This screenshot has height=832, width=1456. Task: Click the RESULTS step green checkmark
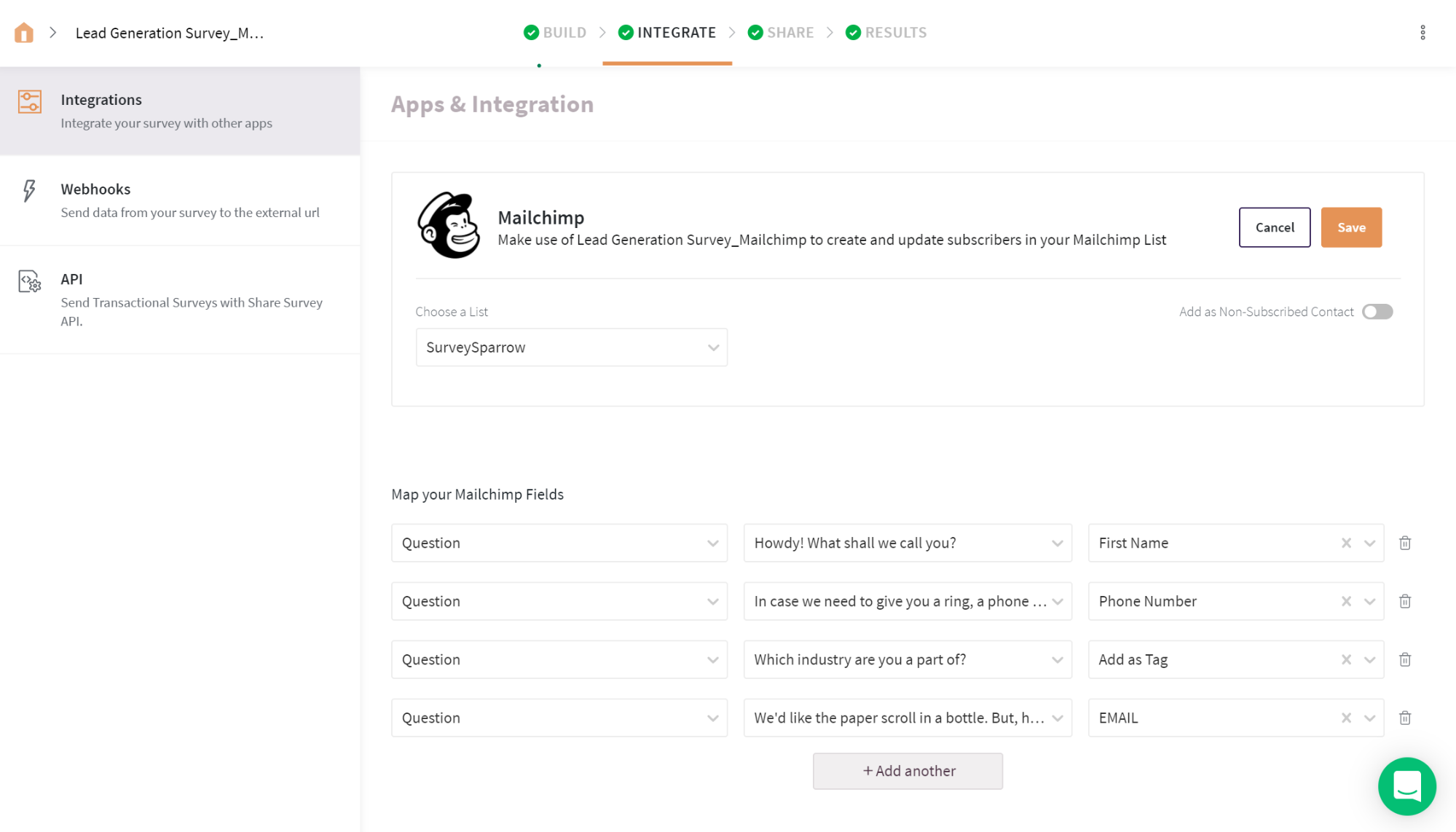point(853,33)
